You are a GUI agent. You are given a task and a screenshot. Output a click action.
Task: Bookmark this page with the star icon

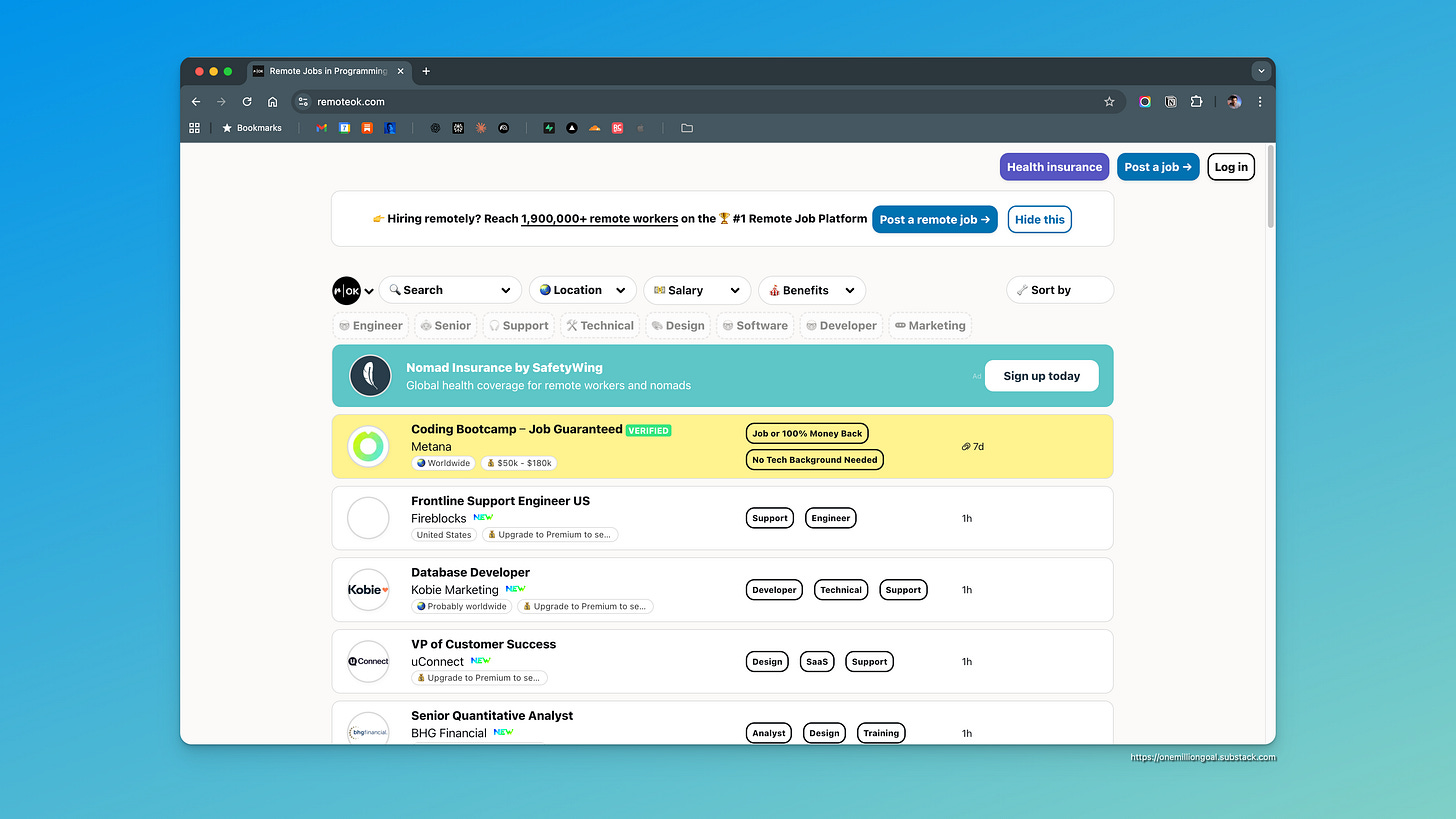pyautogui.click(x=1109, y=102)
